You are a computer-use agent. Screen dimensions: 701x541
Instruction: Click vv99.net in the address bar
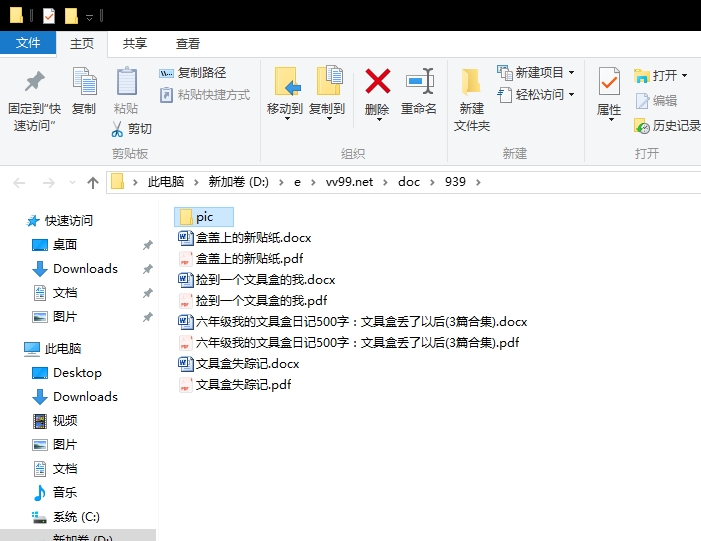[349, 182]
